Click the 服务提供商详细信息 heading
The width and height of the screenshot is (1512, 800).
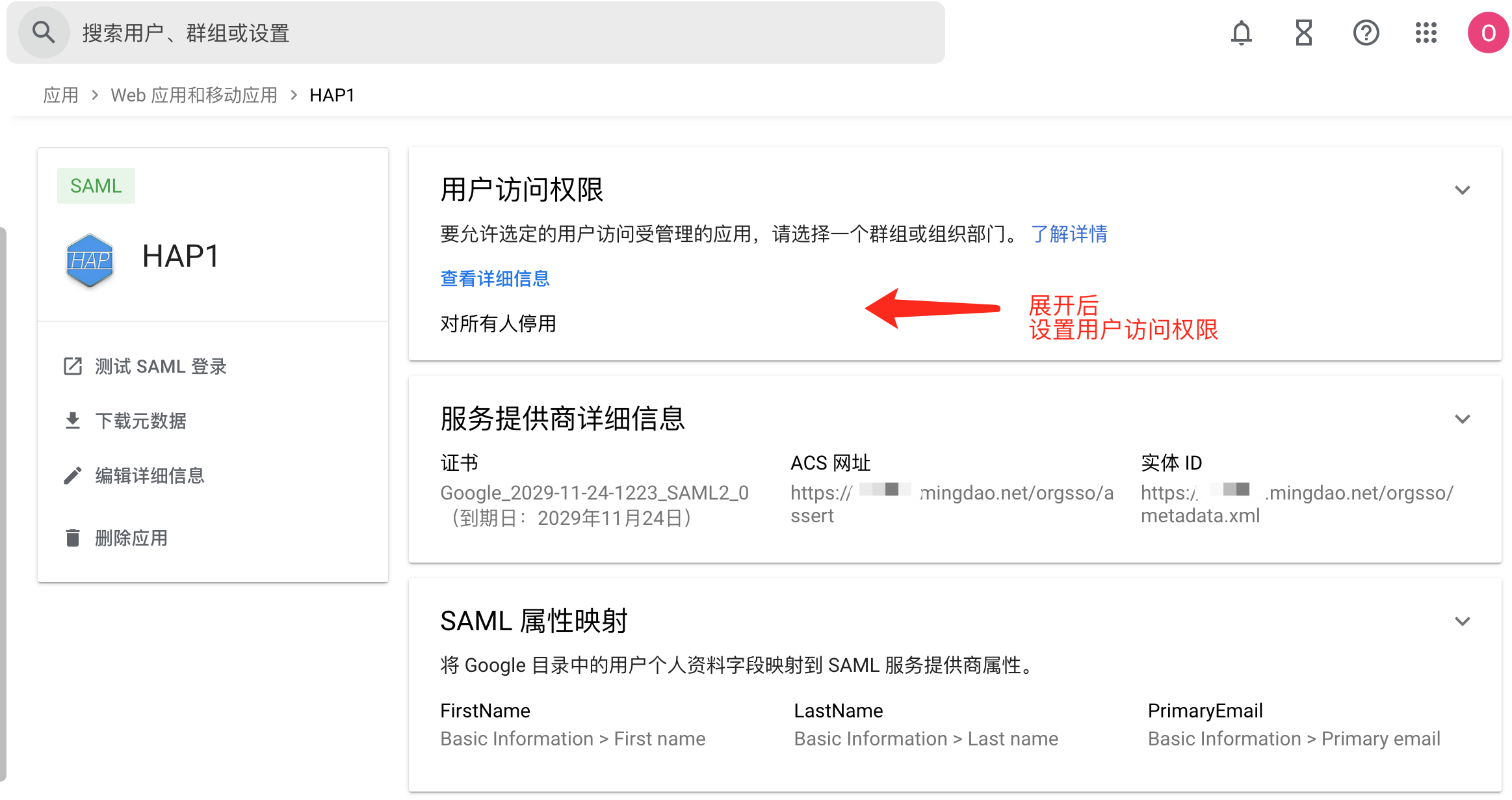pyautogui.click(x=563, y=419)
